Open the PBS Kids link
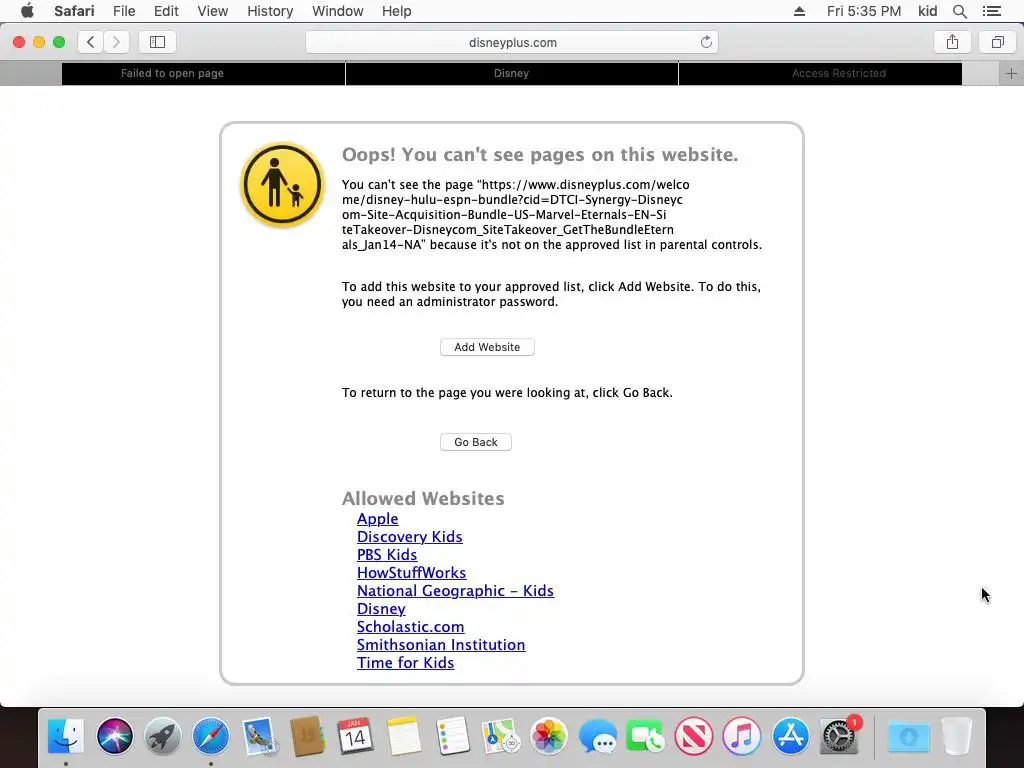Screen dimensions: 1024x768 (387, 554)
